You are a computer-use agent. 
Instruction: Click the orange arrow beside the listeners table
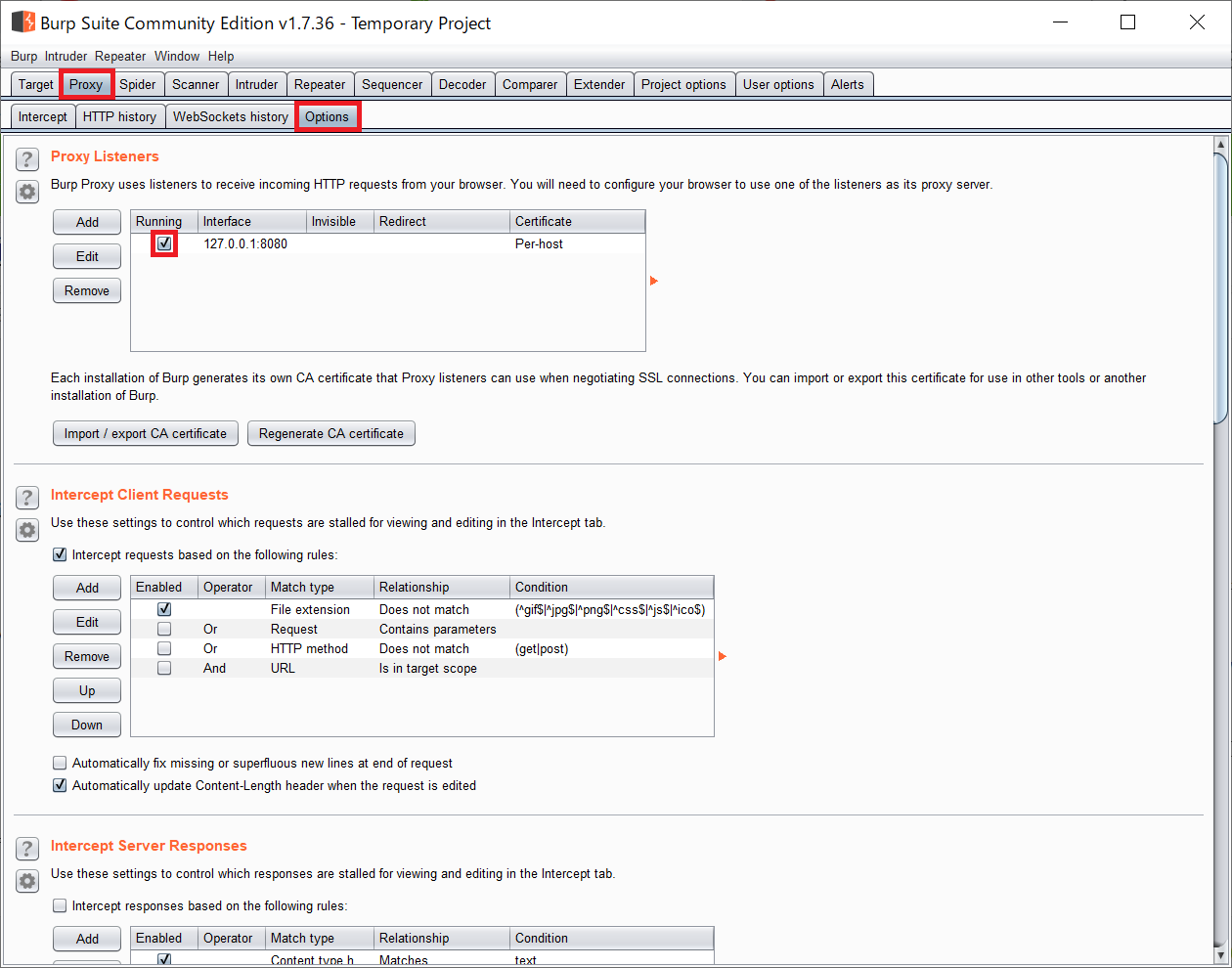(x=653, y=280)
